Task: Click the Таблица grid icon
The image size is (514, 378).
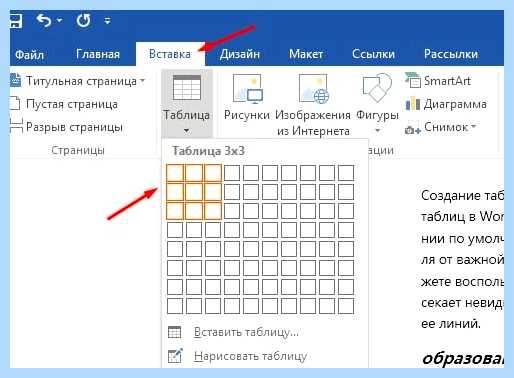Action: coord(187,88)
